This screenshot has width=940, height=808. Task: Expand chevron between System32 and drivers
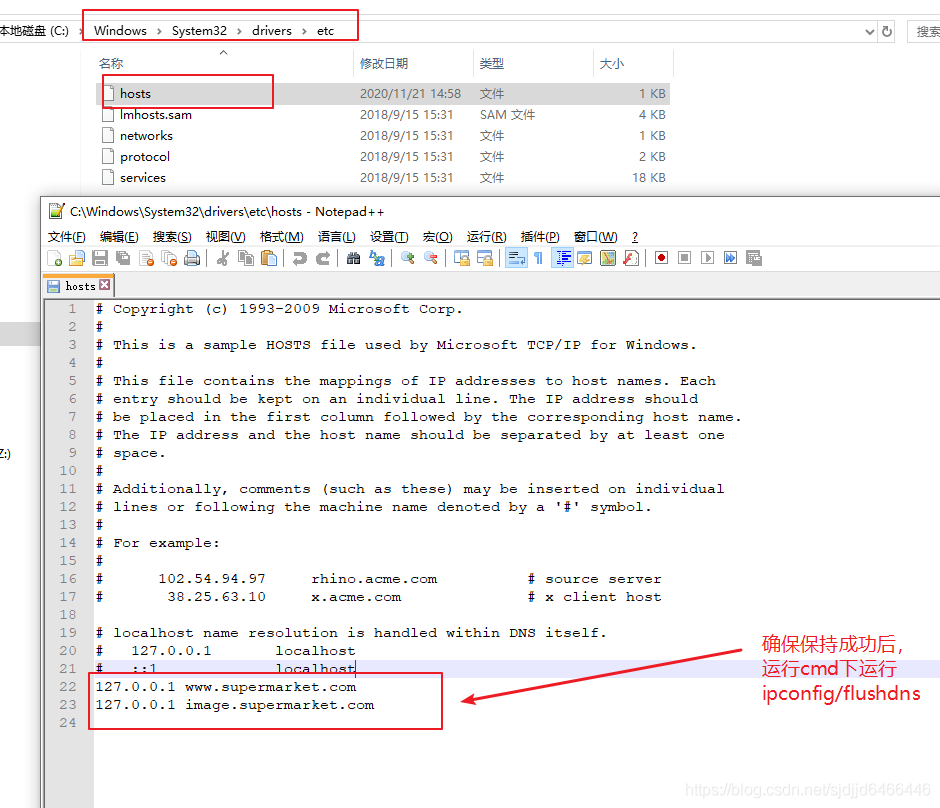coord(239,31)
